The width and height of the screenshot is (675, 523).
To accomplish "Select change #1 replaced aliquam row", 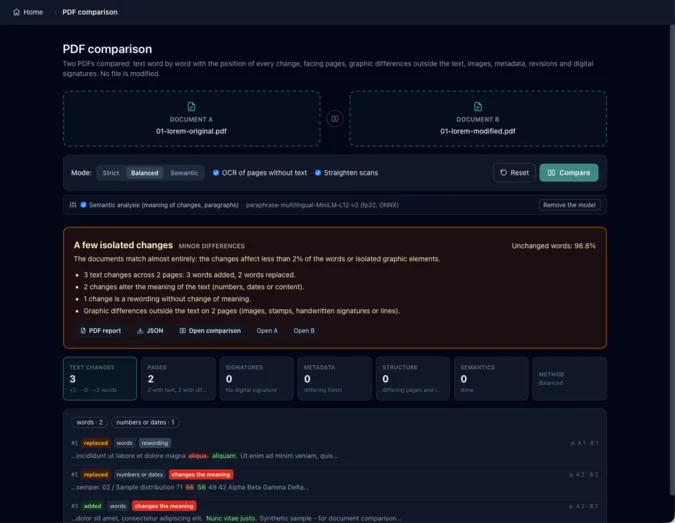I will [335, 449].
